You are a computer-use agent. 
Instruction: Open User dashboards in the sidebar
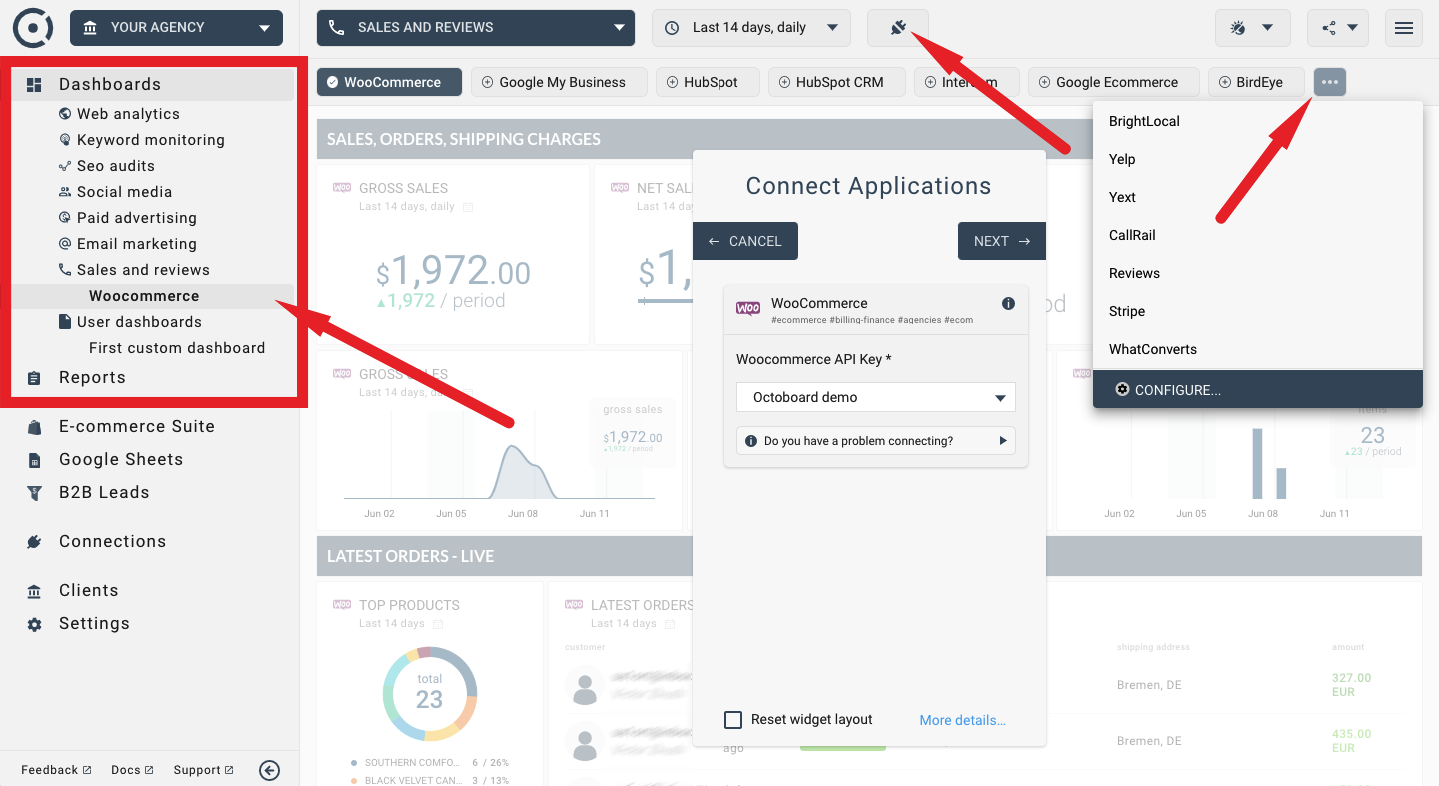139,322
